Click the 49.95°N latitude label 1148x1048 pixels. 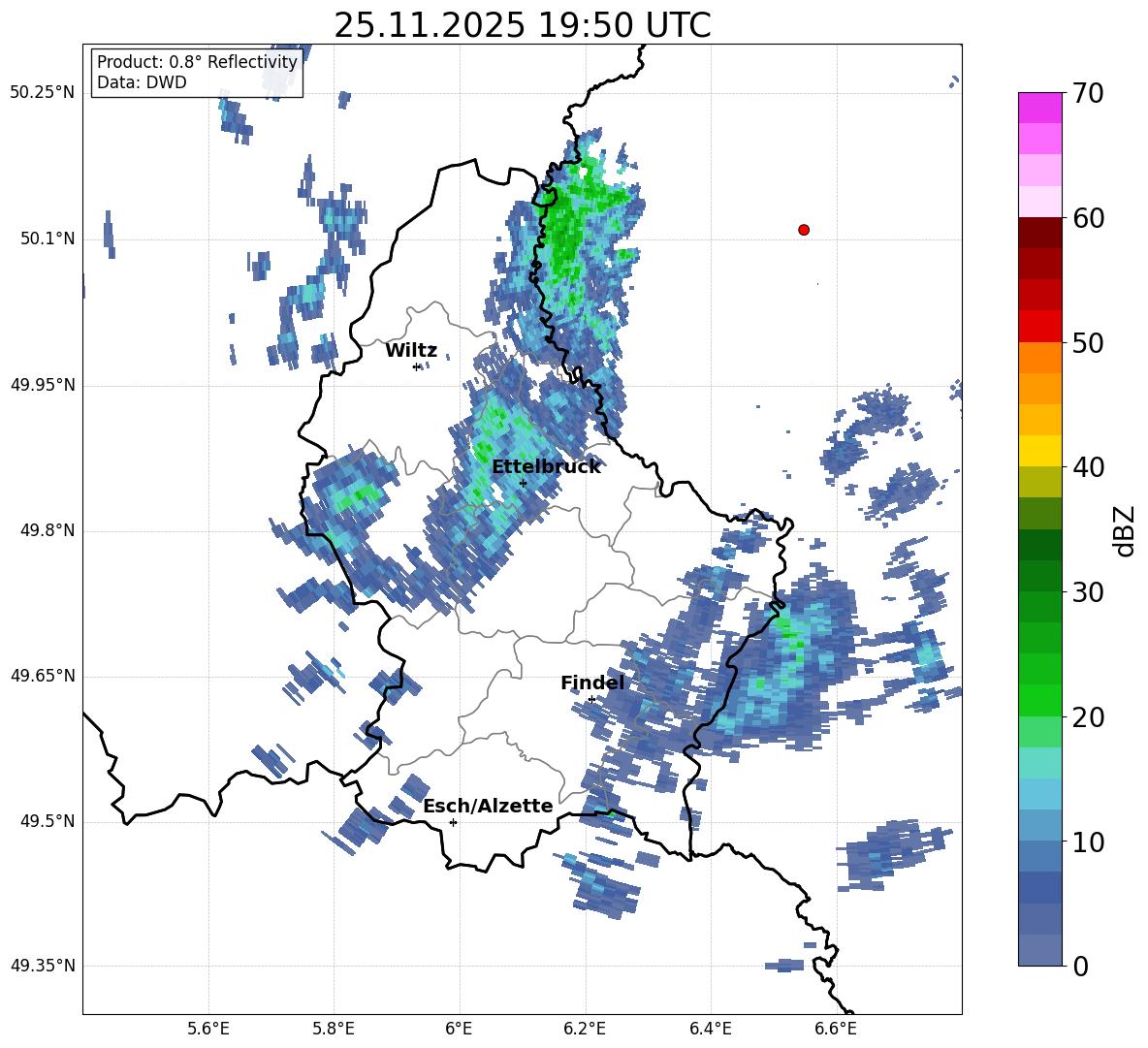43,385
